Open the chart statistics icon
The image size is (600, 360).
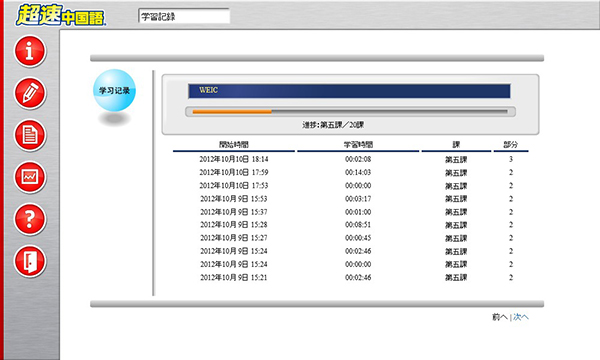(x=30, y=177)
